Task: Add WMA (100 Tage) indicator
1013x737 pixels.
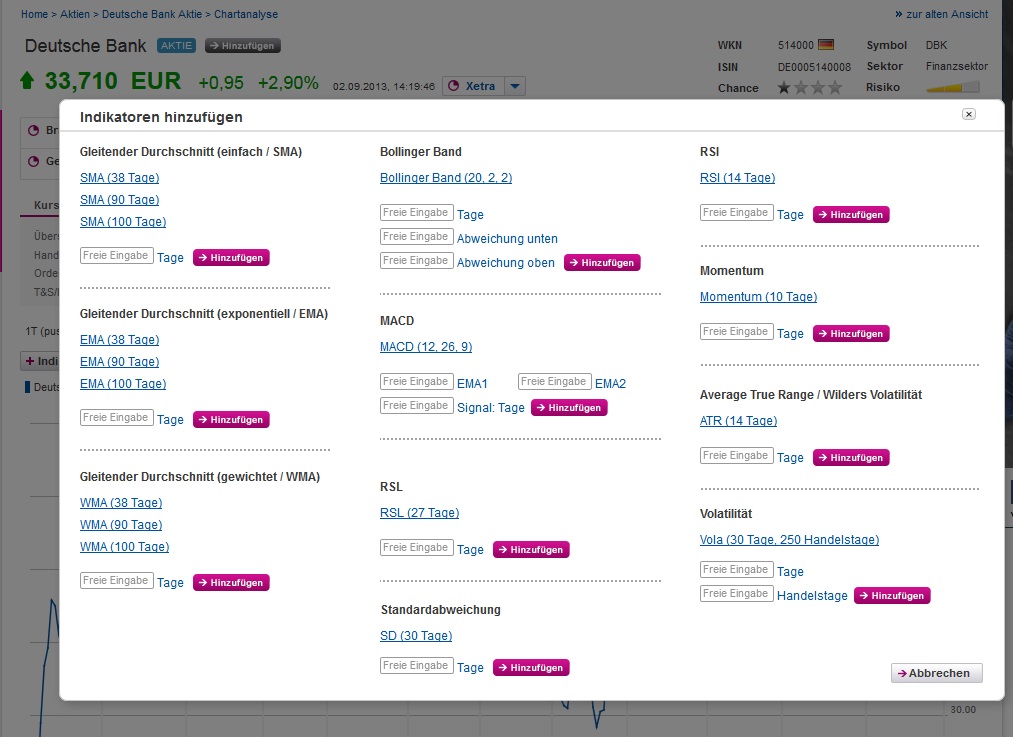Action: click(125, 546)
